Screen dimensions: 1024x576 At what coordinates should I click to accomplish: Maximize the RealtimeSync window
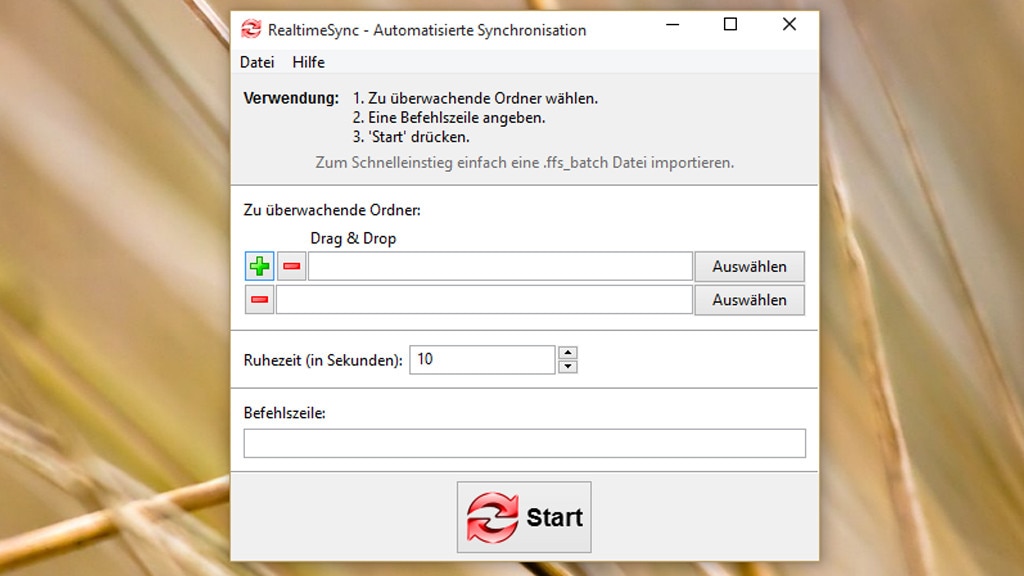730,25
